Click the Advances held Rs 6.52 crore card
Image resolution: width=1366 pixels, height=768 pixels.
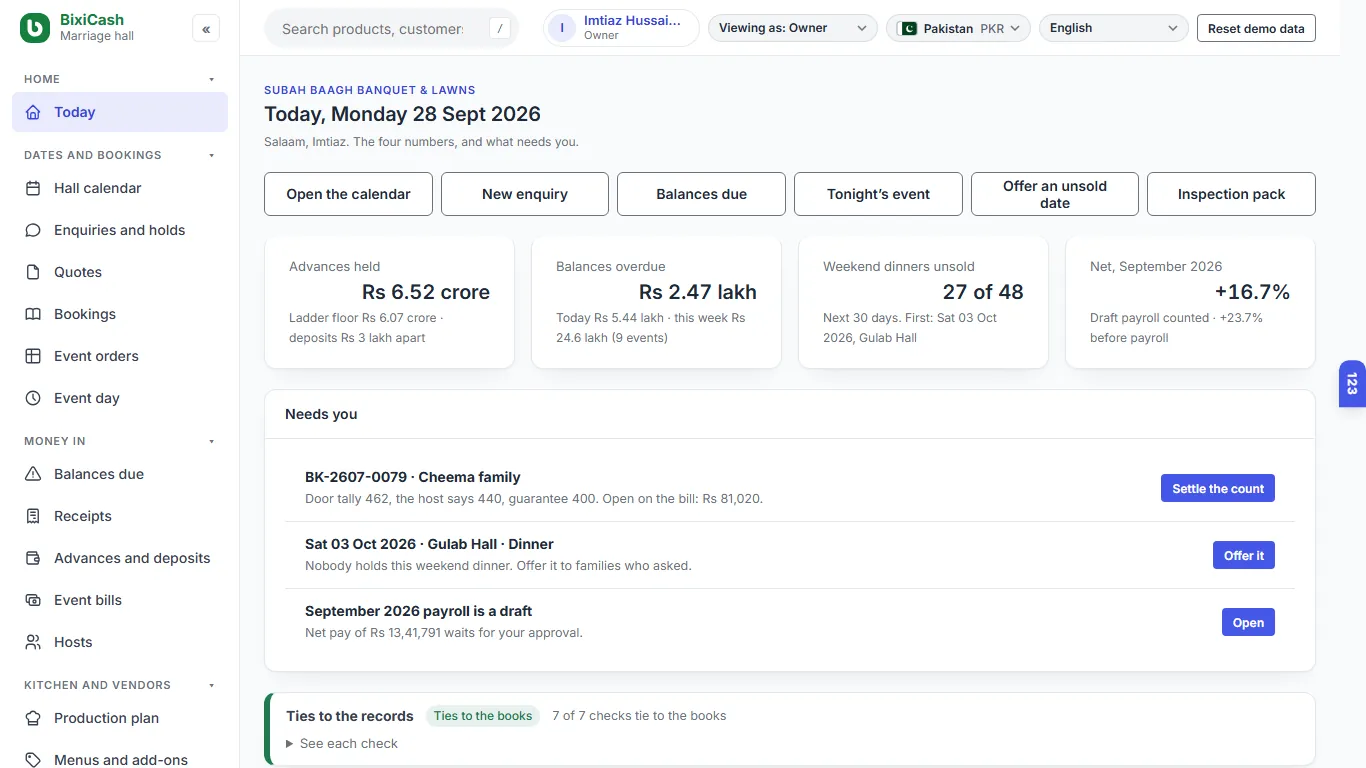[389, 302]
